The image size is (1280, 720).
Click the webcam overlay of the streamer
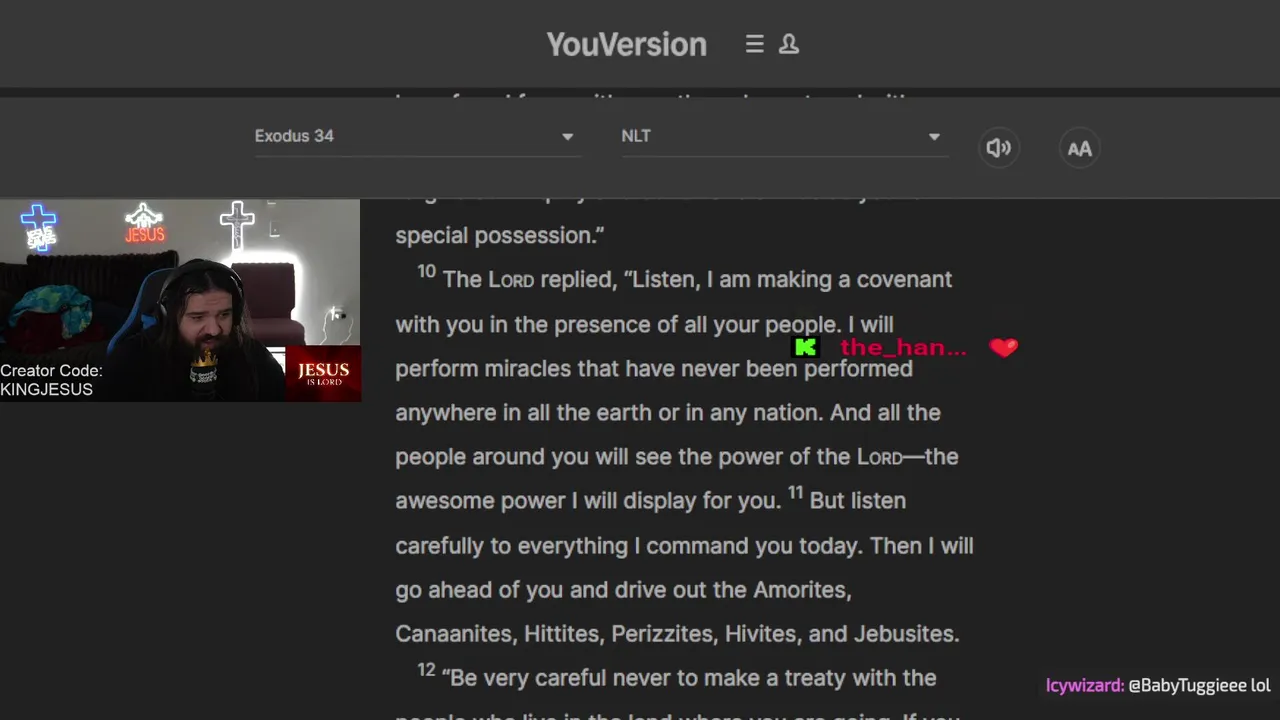180,300
